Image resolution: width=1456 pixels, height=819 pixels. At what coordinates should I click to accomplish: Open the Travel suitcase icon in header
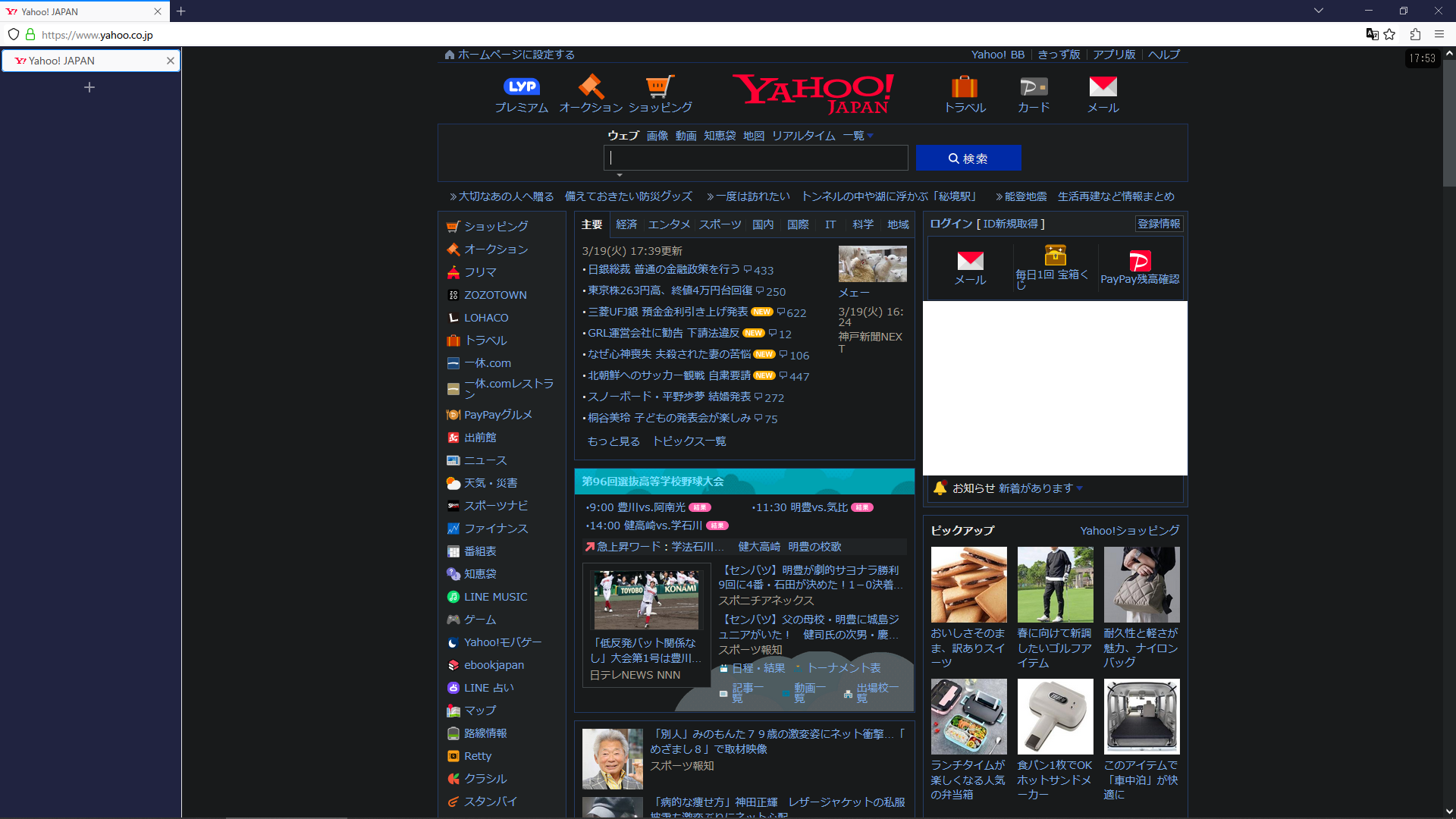click(x=965, y=86)
